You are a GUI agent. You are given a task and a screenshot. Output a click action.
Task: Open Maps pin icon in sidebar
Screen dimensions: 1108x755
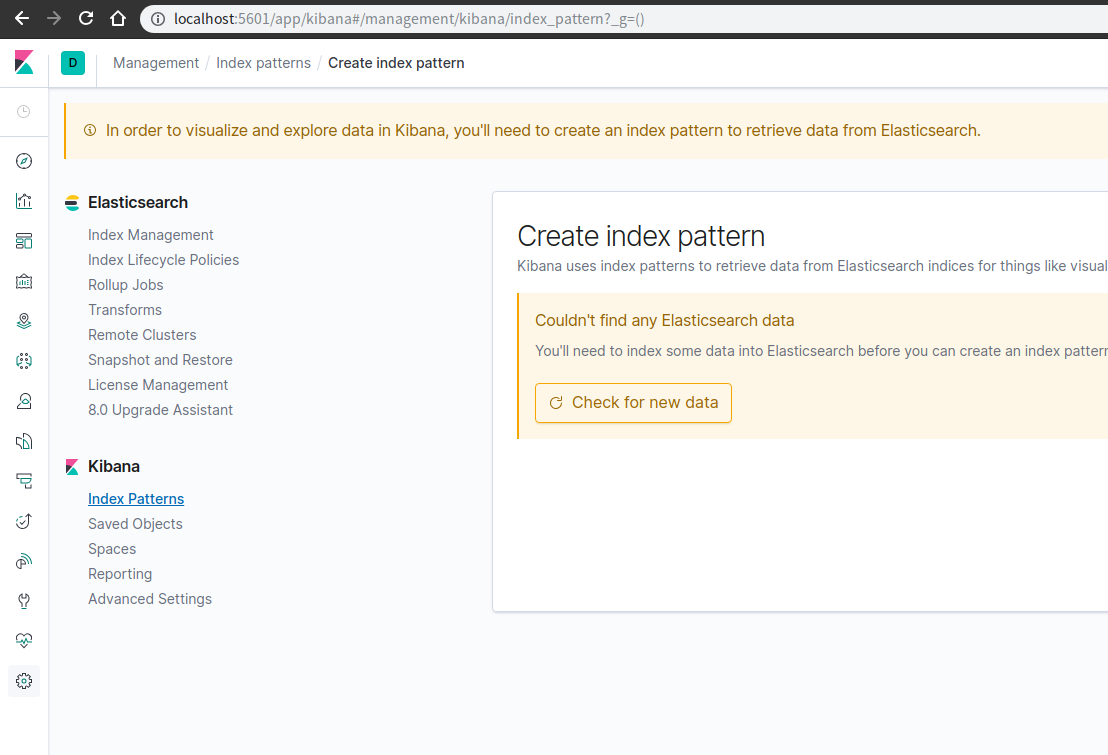pyautogui.click(x=24, y=321)
